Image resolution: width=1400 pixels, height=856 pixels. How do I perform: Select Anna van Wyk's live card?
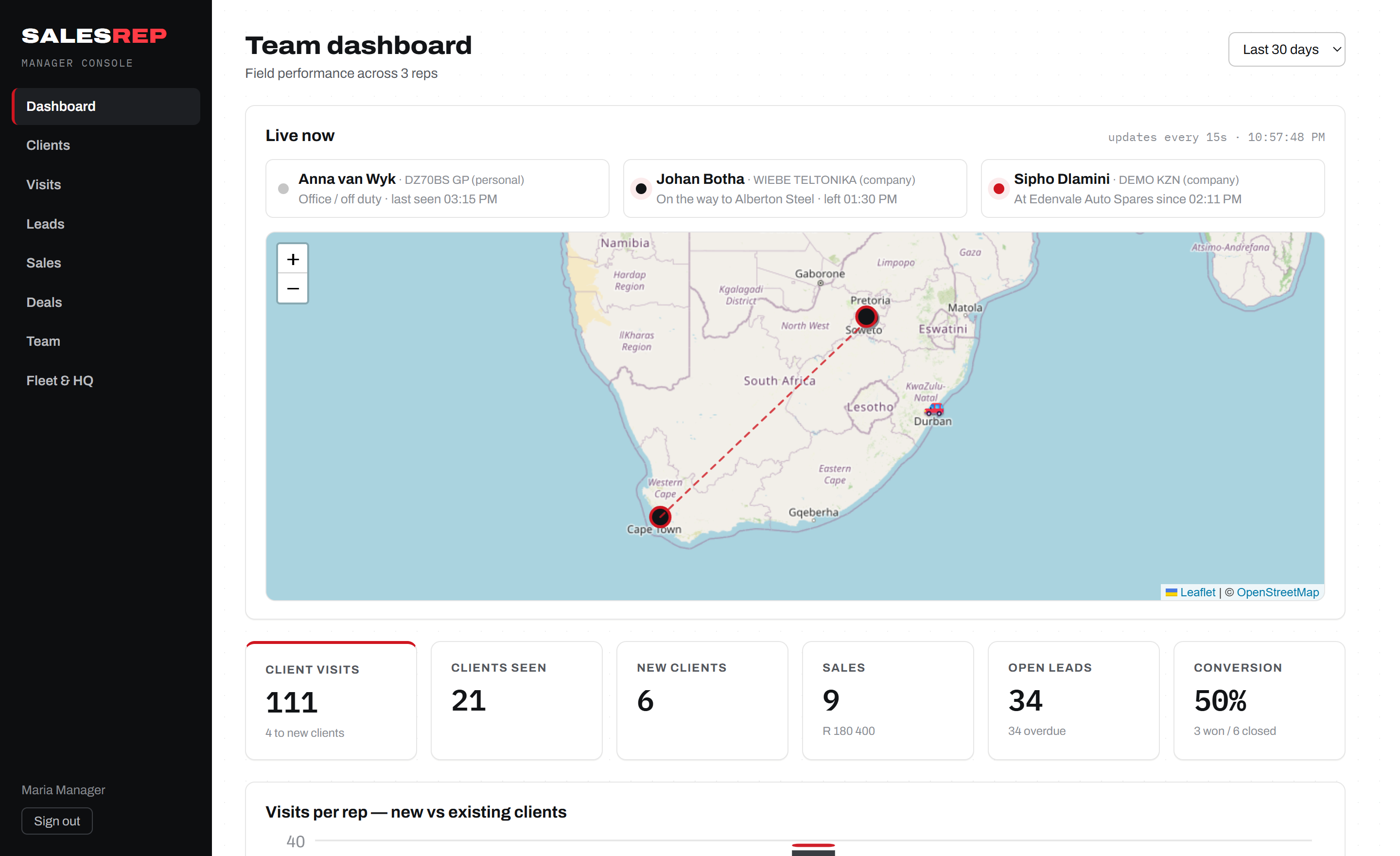coord(437,189)
